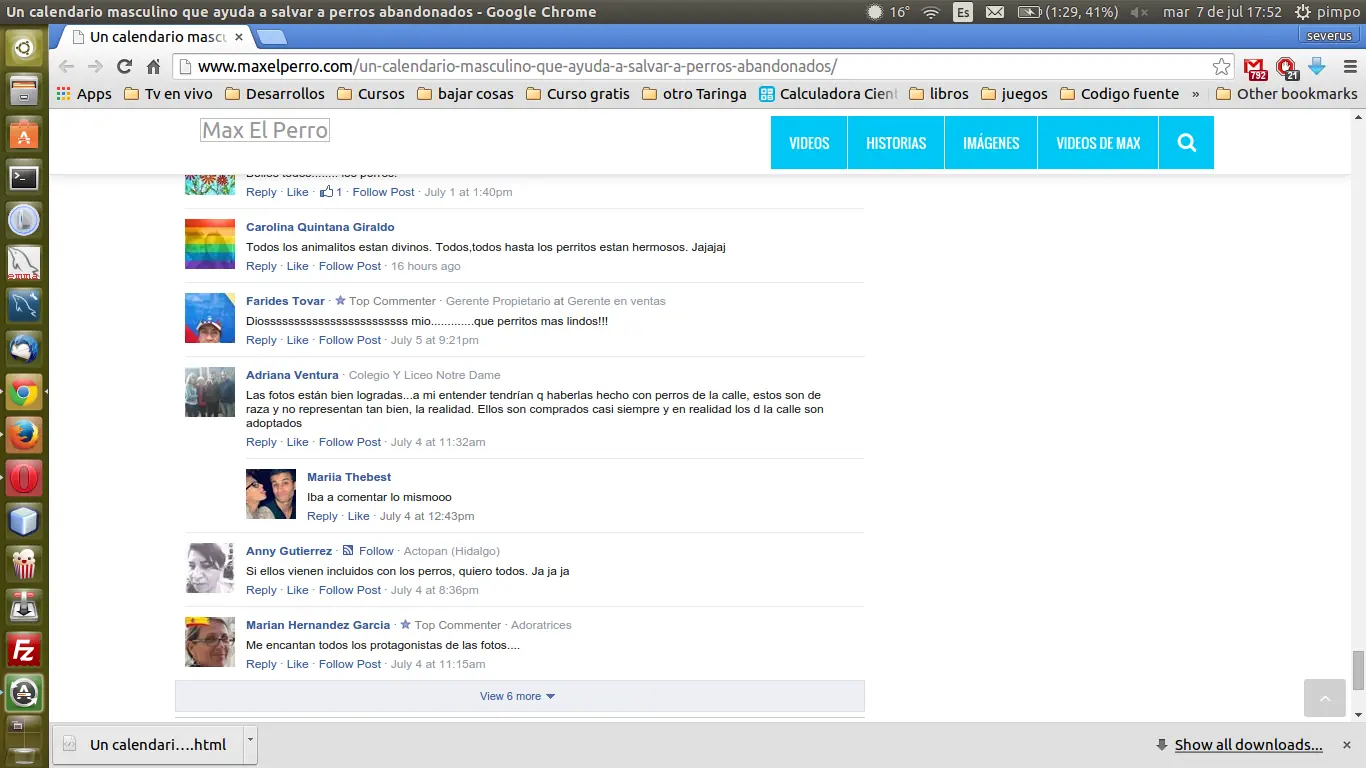Open VIDEOS in site navigation
1366x768 pixels.
click(x=809, y=143)
